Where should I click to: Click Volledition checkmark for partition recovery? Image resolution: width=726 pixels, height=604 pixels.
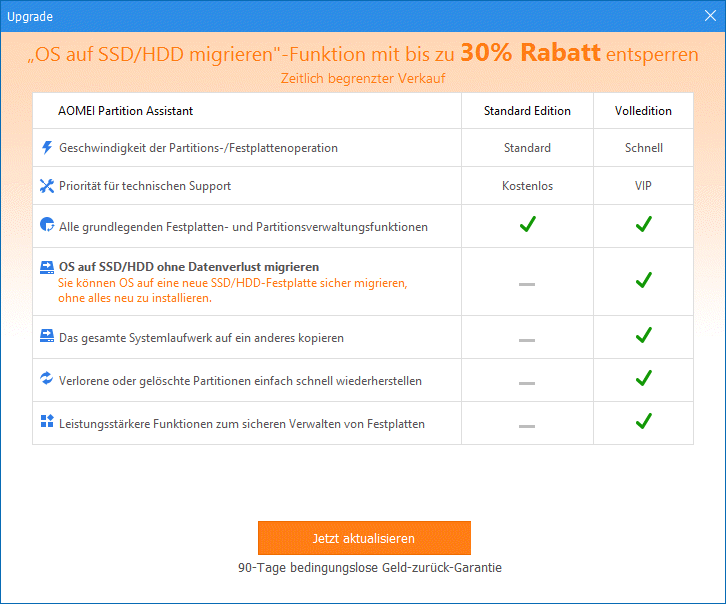click(x=644, y=378)
